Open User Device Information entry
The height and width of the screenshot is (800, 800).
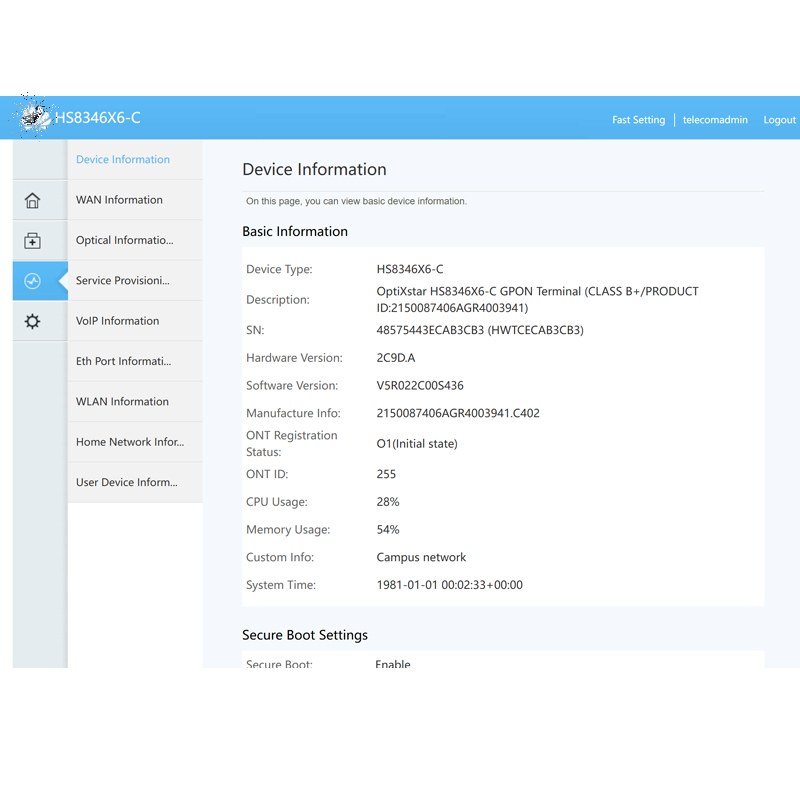[x=126, y=482]
